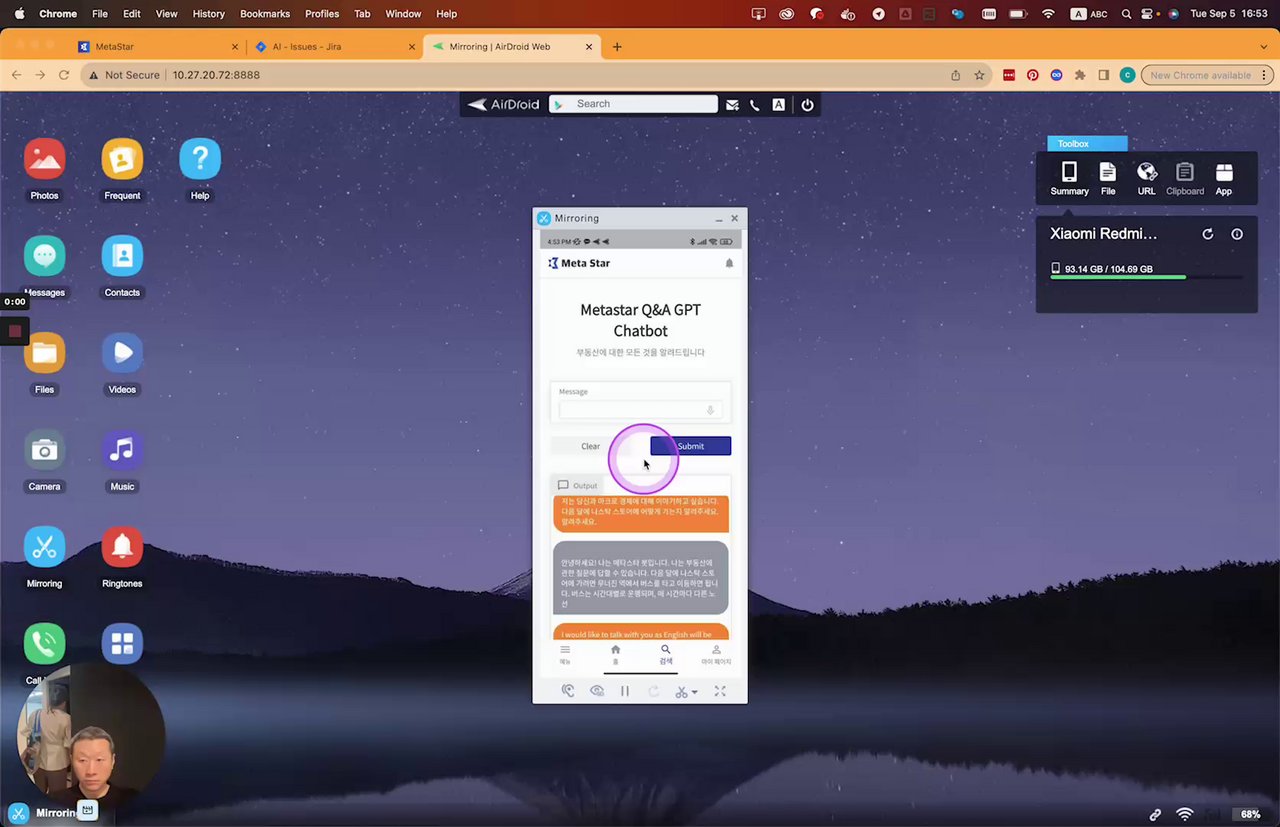Click the Submit button in chatbot
1280x827 pixels.
(x=690, y=446)
